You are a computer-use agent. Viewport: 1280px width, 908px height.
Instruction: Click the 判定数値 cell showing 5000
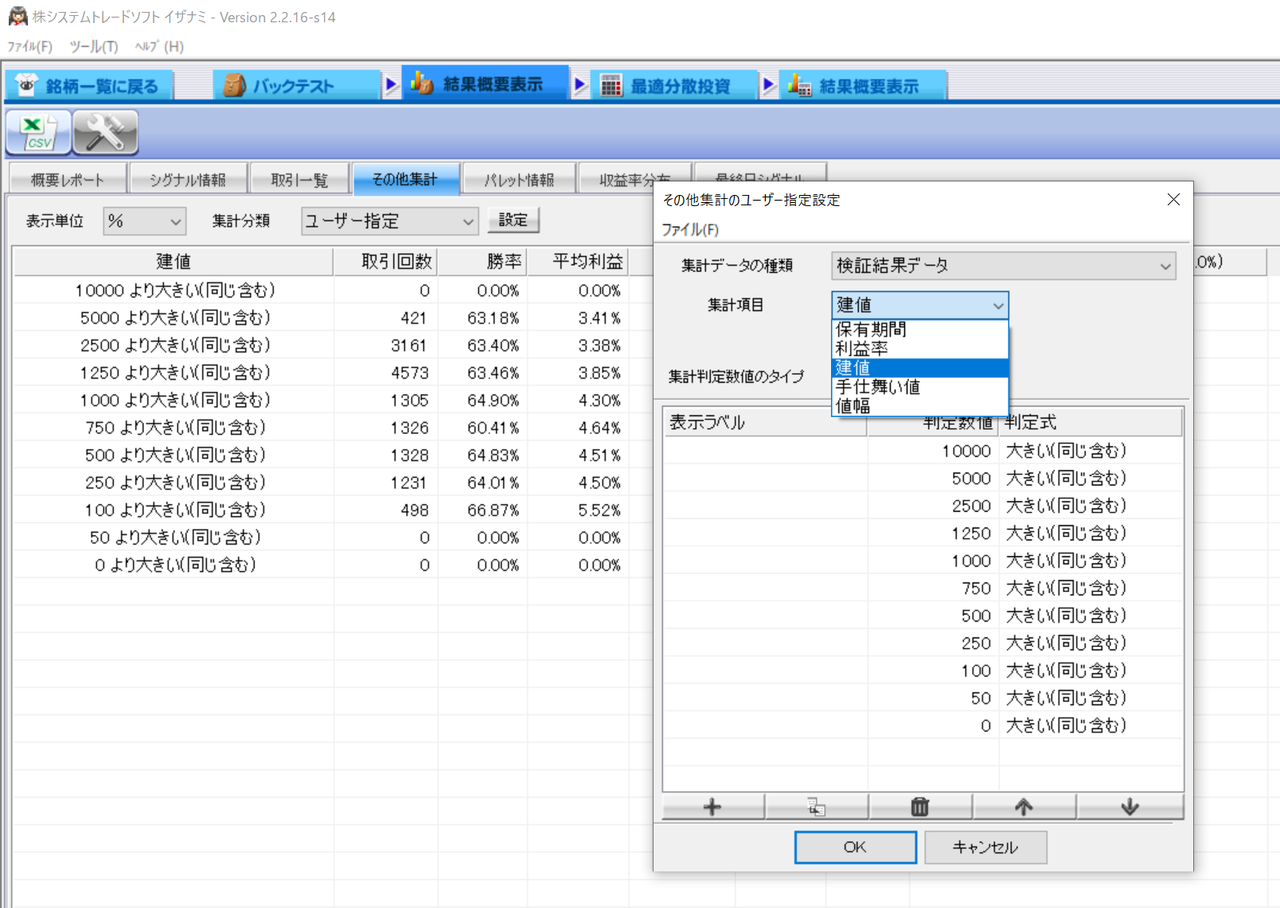click(x=933, y=478)
